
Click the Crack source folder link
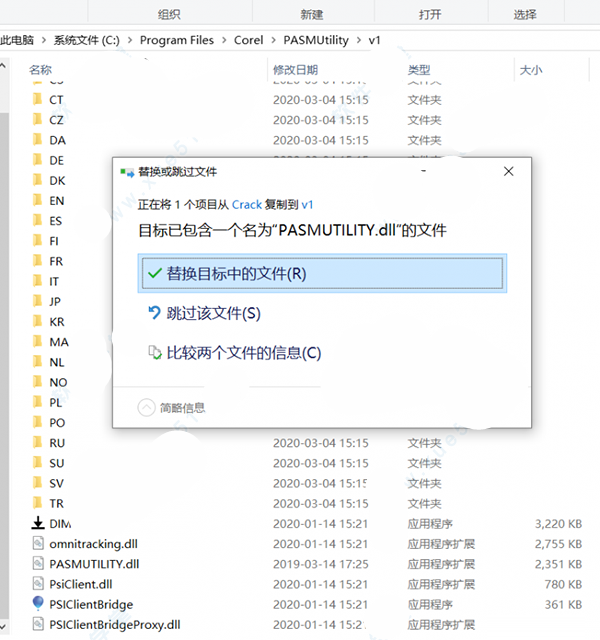click(247, 204)
